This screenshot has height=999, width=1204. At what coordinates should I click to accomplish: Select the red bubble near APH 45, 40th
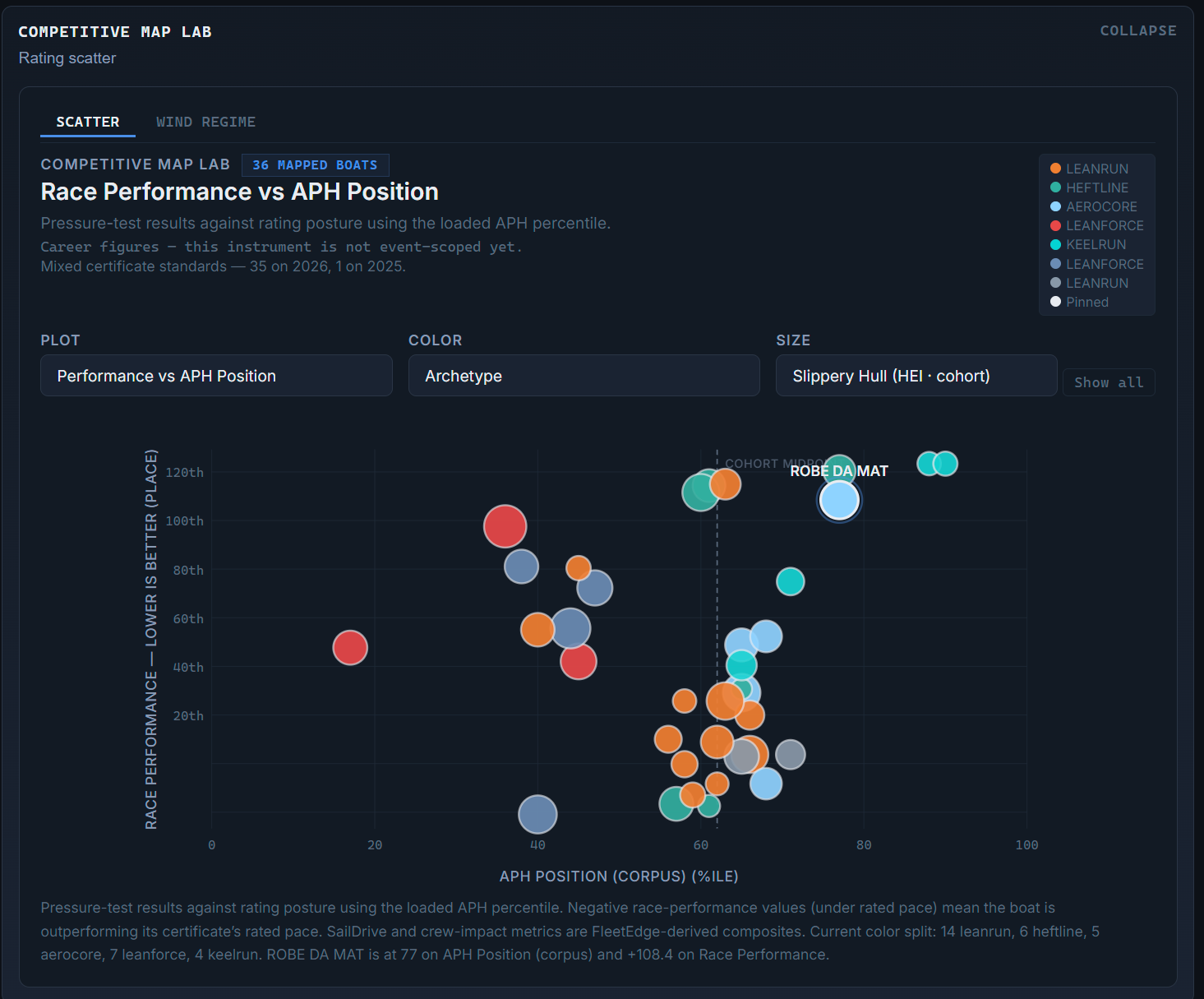point(579,661)
